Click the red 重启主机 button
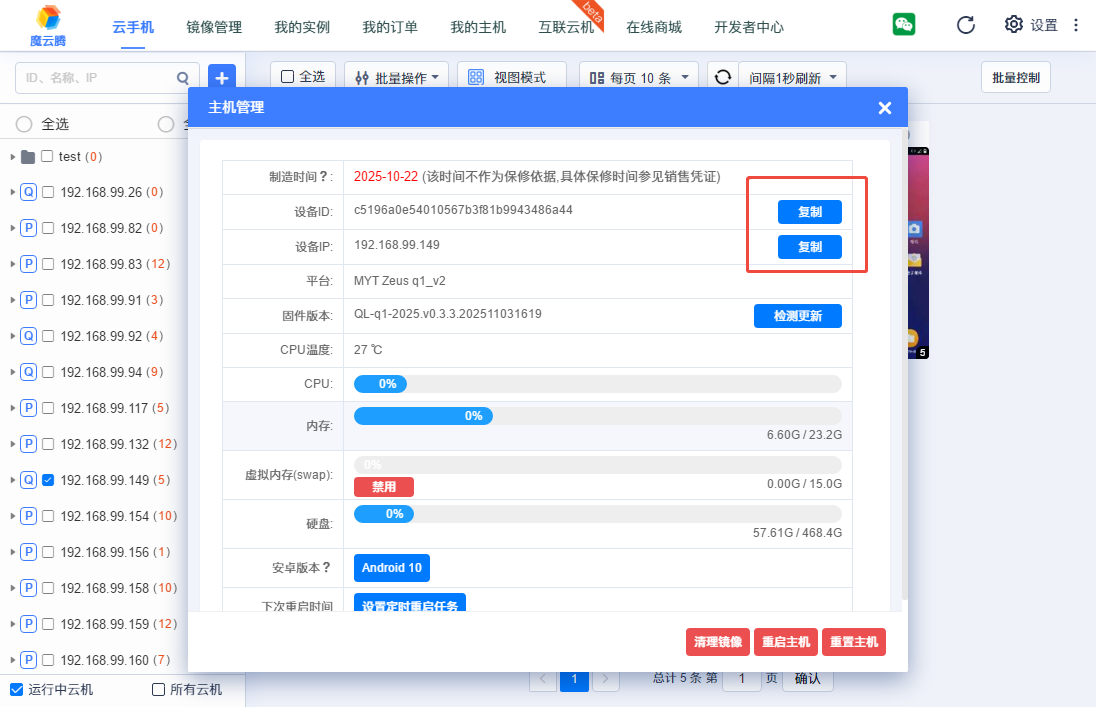 785,642
